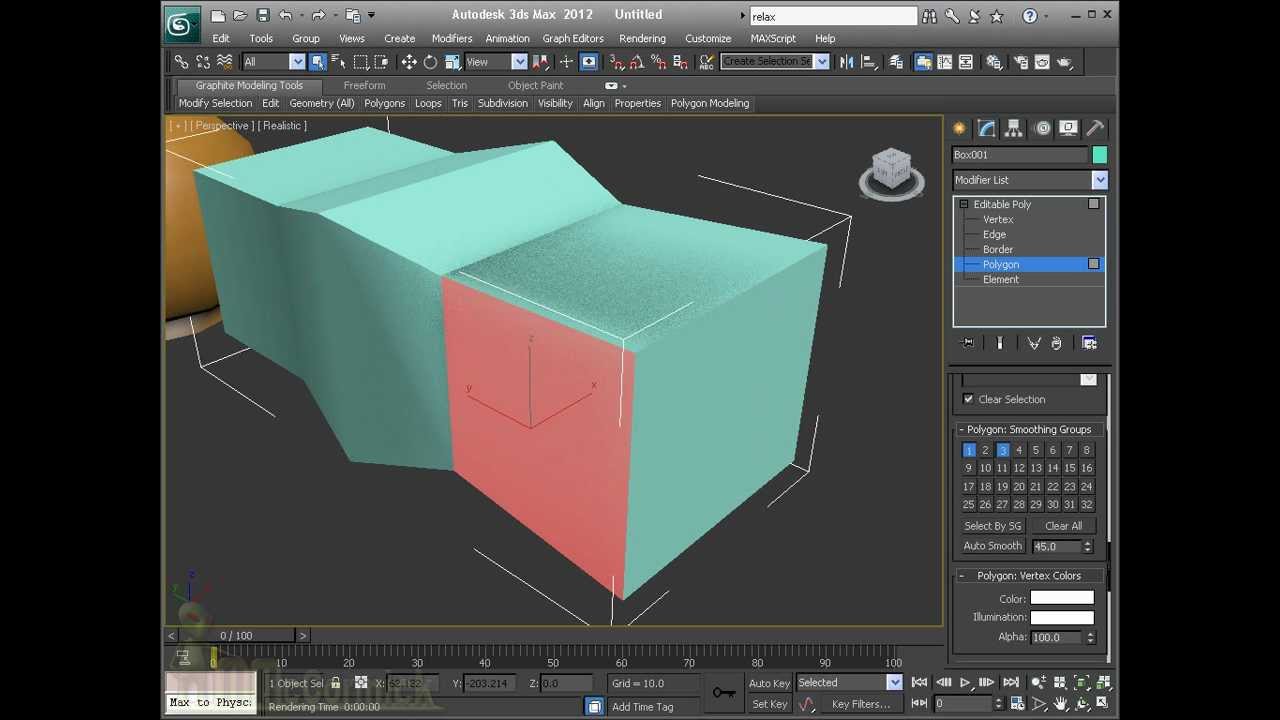Switch to the Object Paint ribbon tab
1280x720 pixels.
[x=535, y=85]
